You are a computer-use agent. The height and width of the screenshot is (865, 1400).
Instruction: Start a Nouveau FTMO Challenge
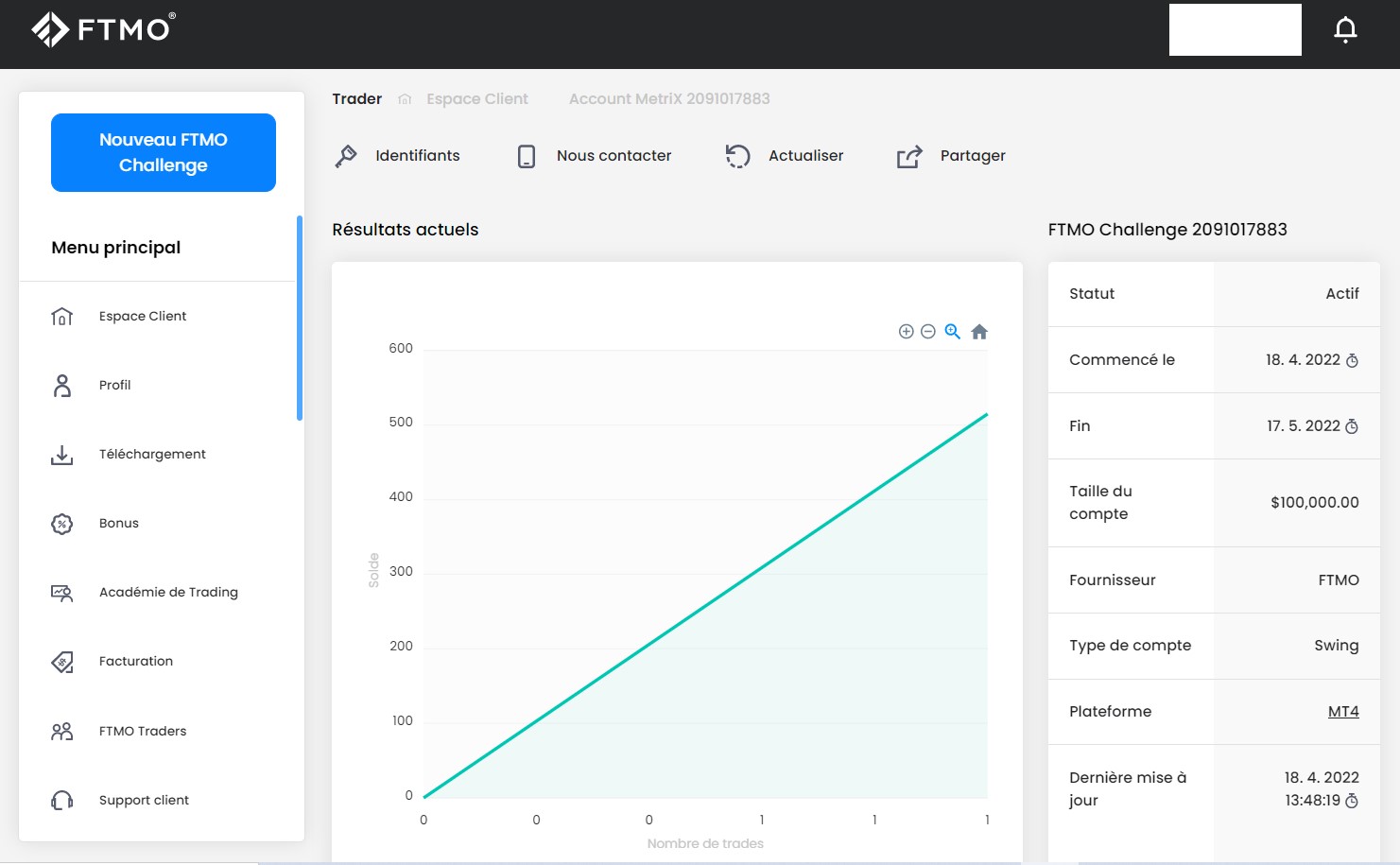[x=164, y=152]
